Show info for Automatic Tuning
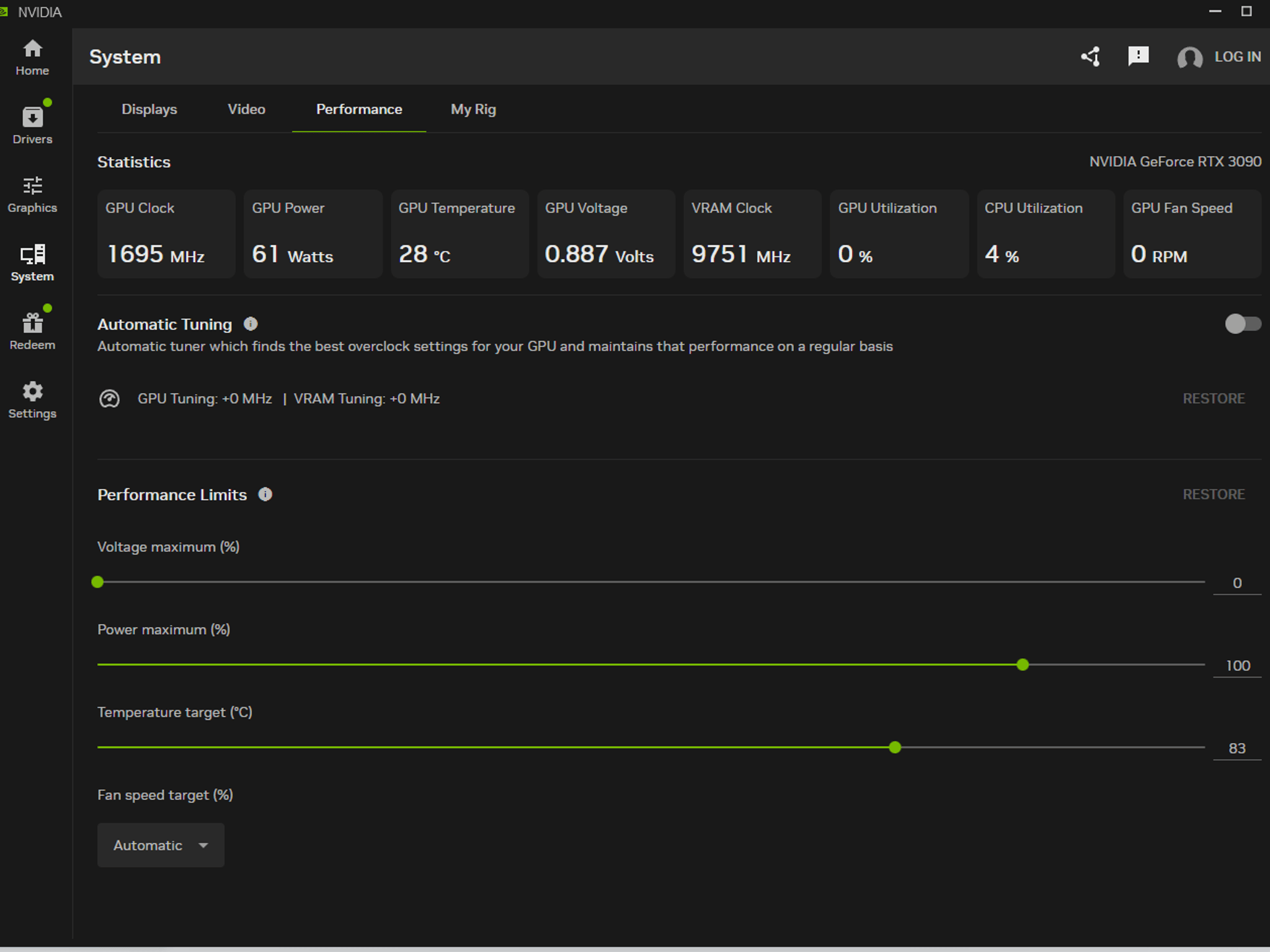This screenshot has height=952, width=1270. (251, 324)
